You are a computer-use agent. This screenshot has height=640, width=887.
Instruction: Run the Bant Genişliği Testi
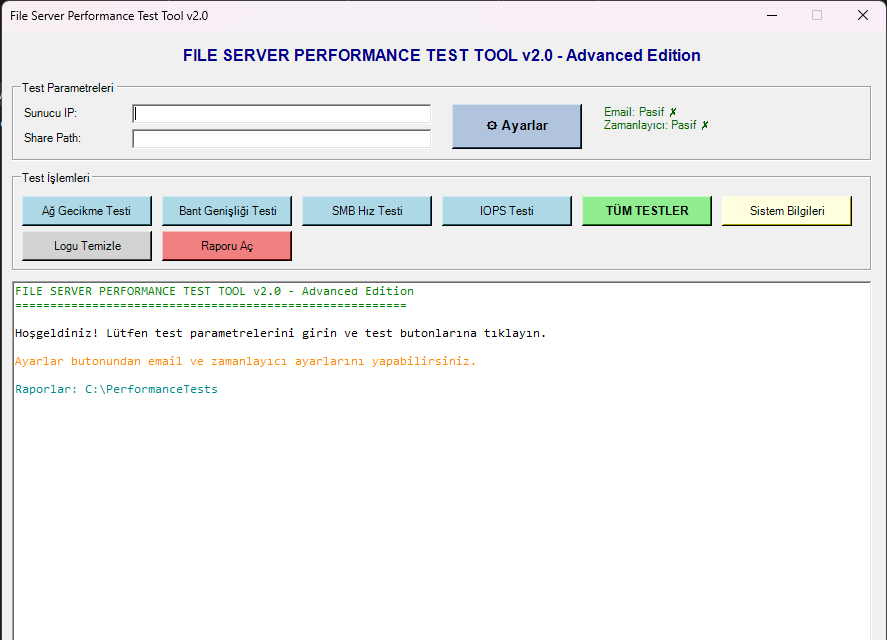226,211
